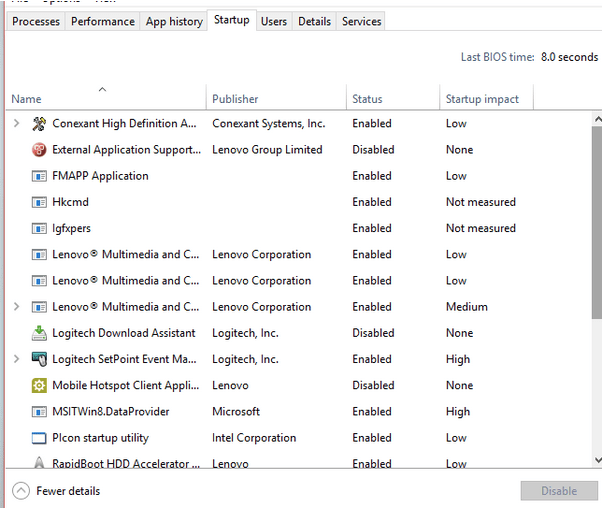Image resolution: width=607 pixels, height=509 pixels.
Task: Open the Services tab
Action: [x=362, y=21]
